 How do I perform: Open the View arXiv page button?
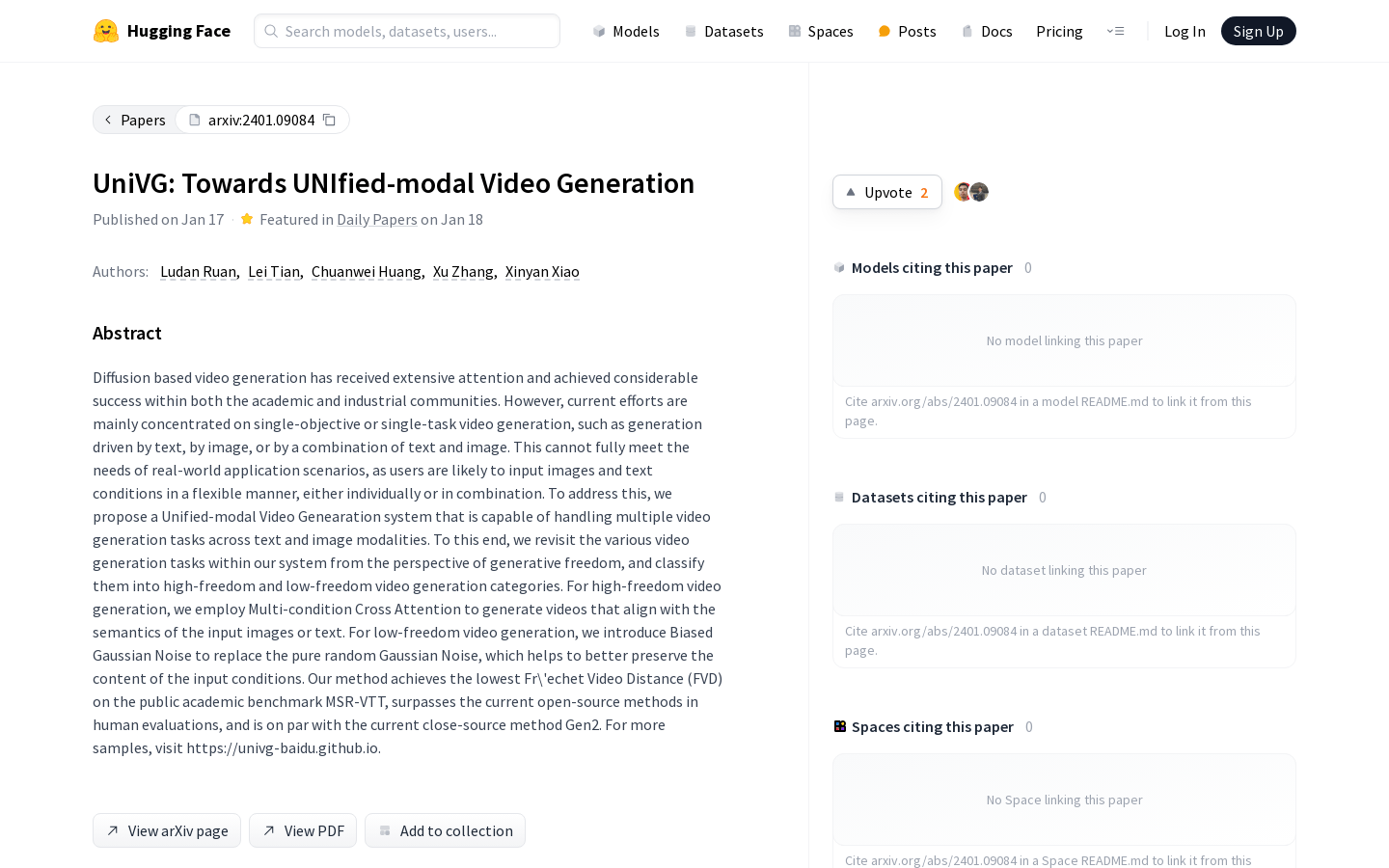point(167,830)
